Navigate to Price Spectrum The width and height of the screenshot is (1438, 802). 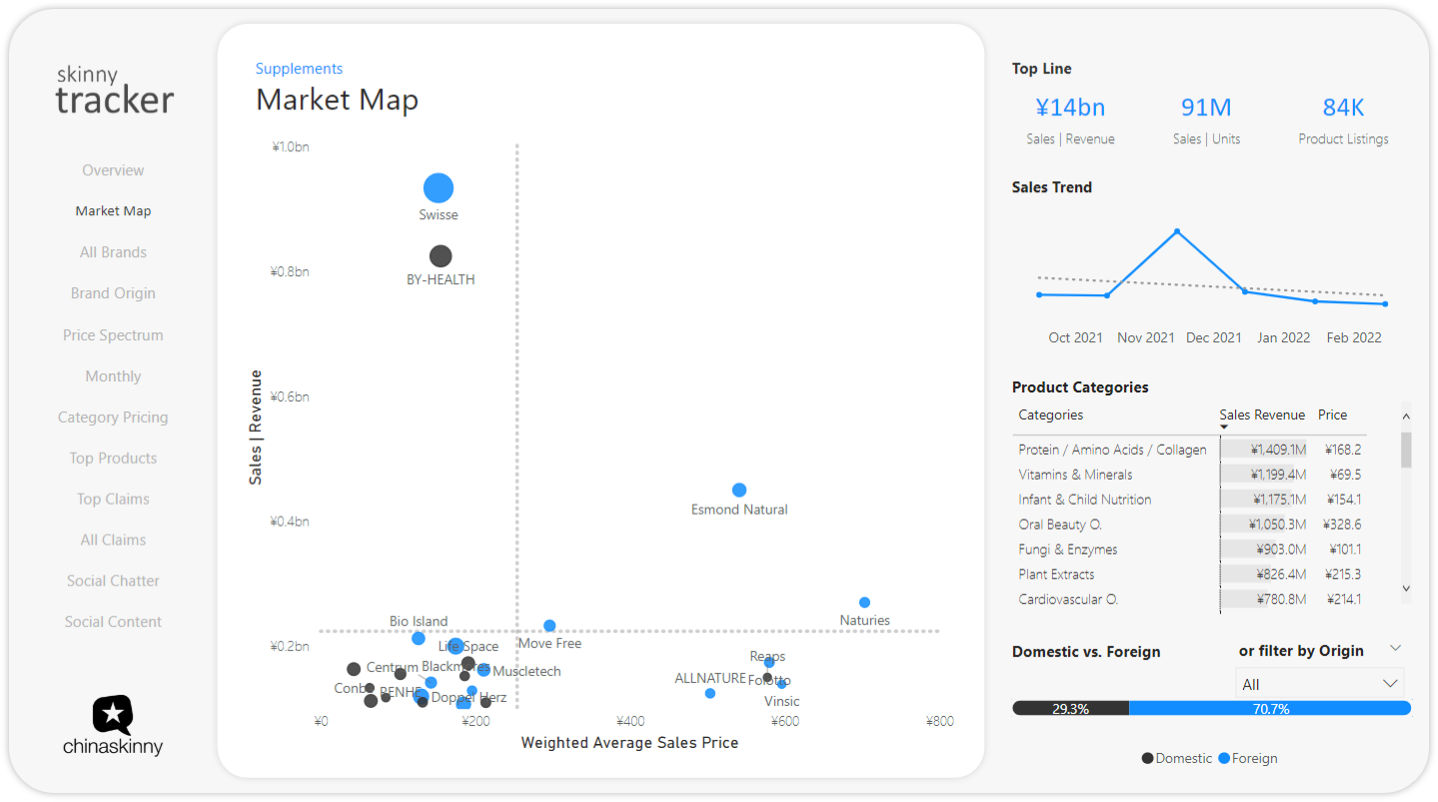click(x=113, y=335)
